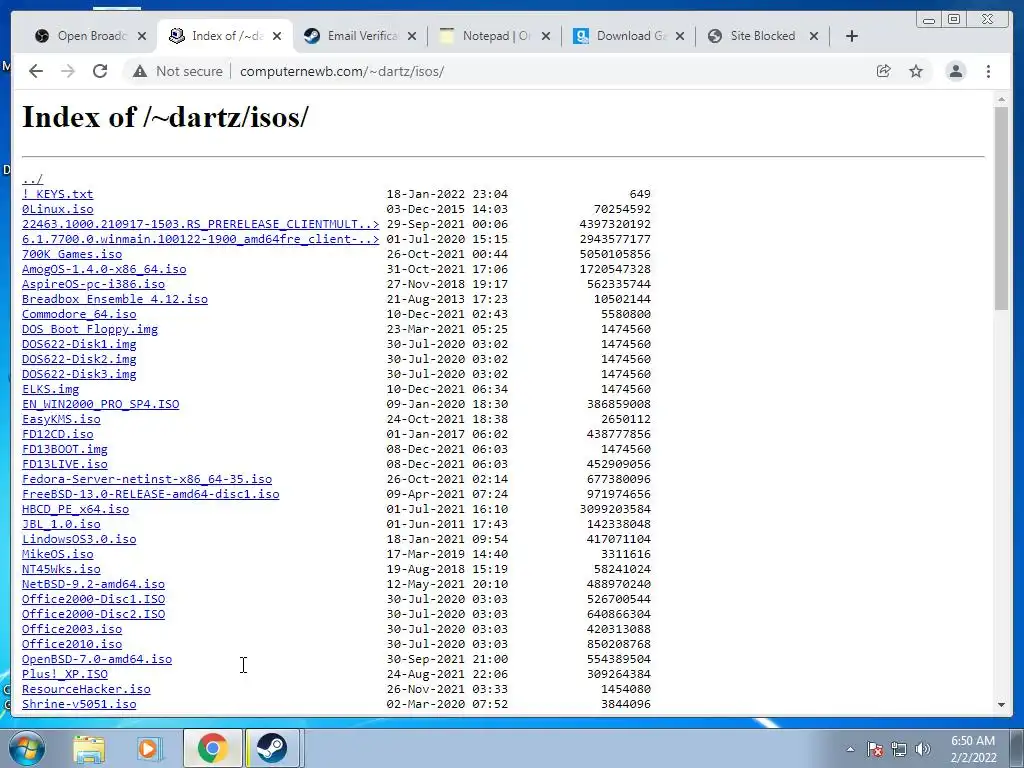Close the Open Broadcaster tab
1024x768 pixels.
142,36
